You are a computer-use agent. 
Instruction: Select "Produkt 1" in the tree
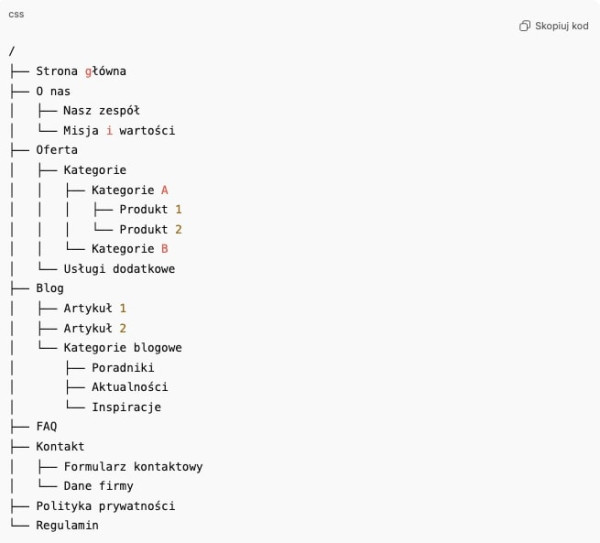(x=151, y=210)
